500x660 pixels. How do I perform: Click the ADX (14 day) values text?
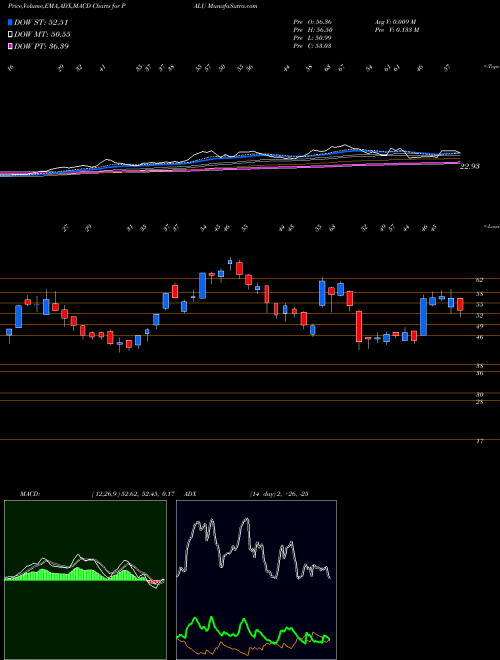(279, 494)
